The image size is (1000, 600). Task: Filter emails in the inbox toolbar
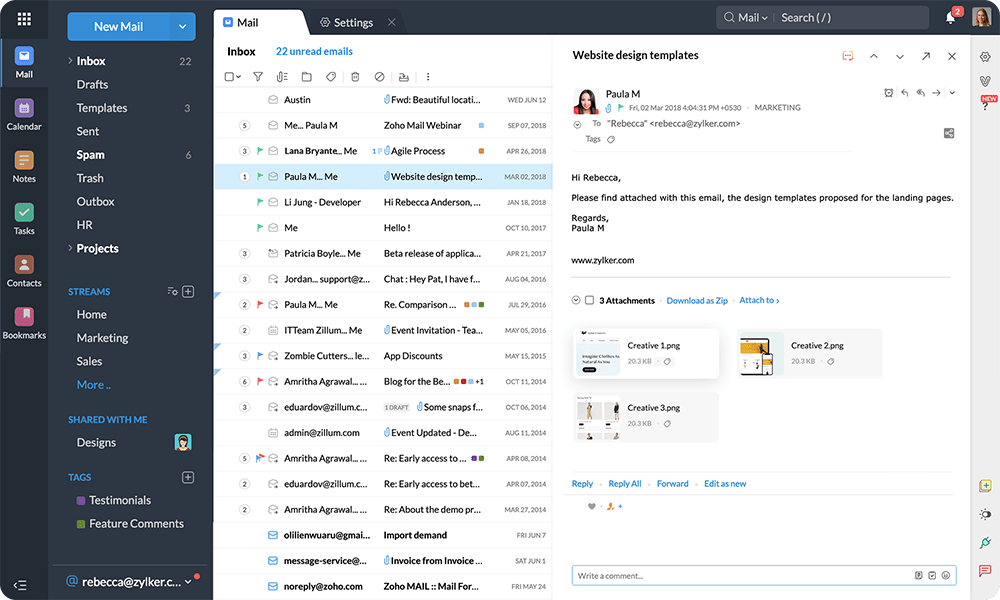257,76
